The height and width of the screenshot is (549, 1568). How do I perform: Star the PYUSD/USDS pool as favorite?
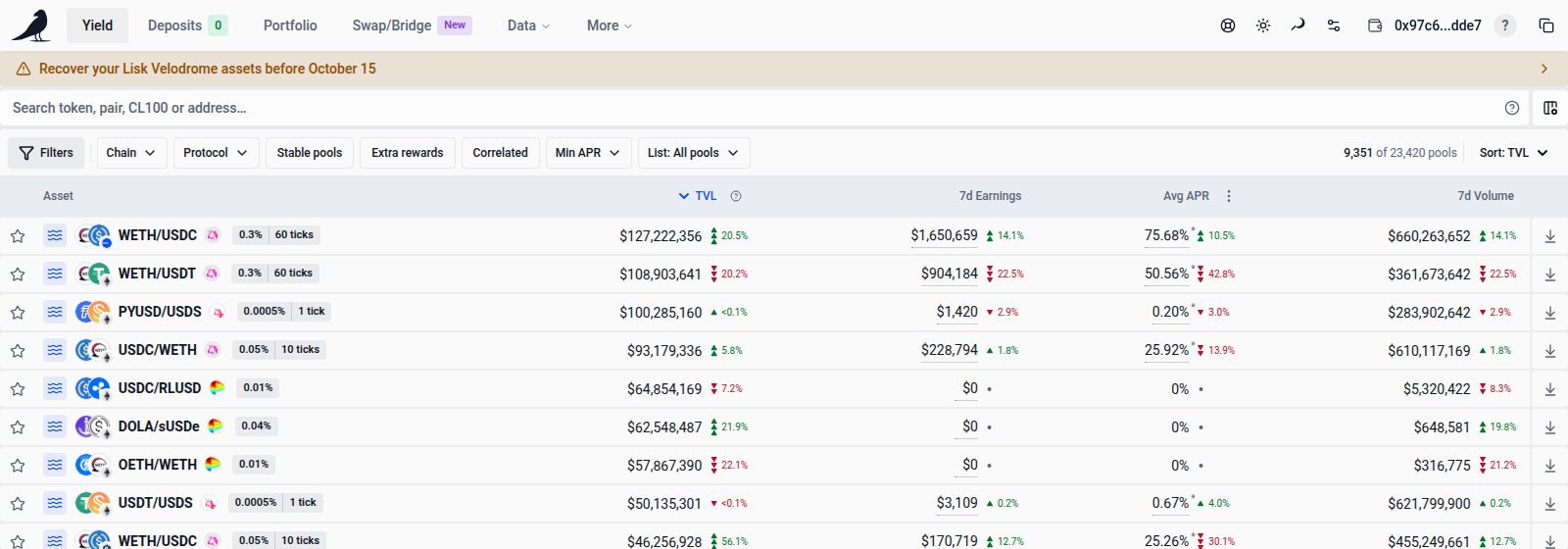pos(18,313)
